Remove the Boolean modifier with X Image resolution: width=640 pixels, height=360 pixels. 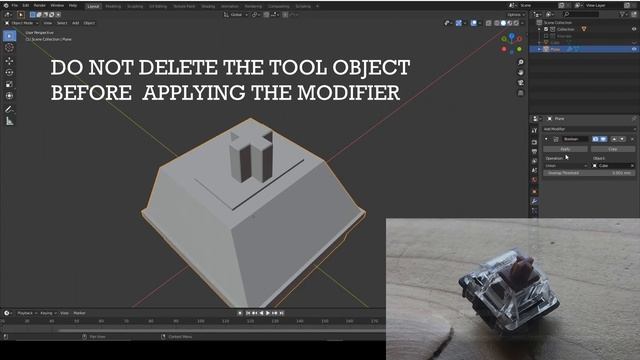pyautogui.click(x=632, y=139)
